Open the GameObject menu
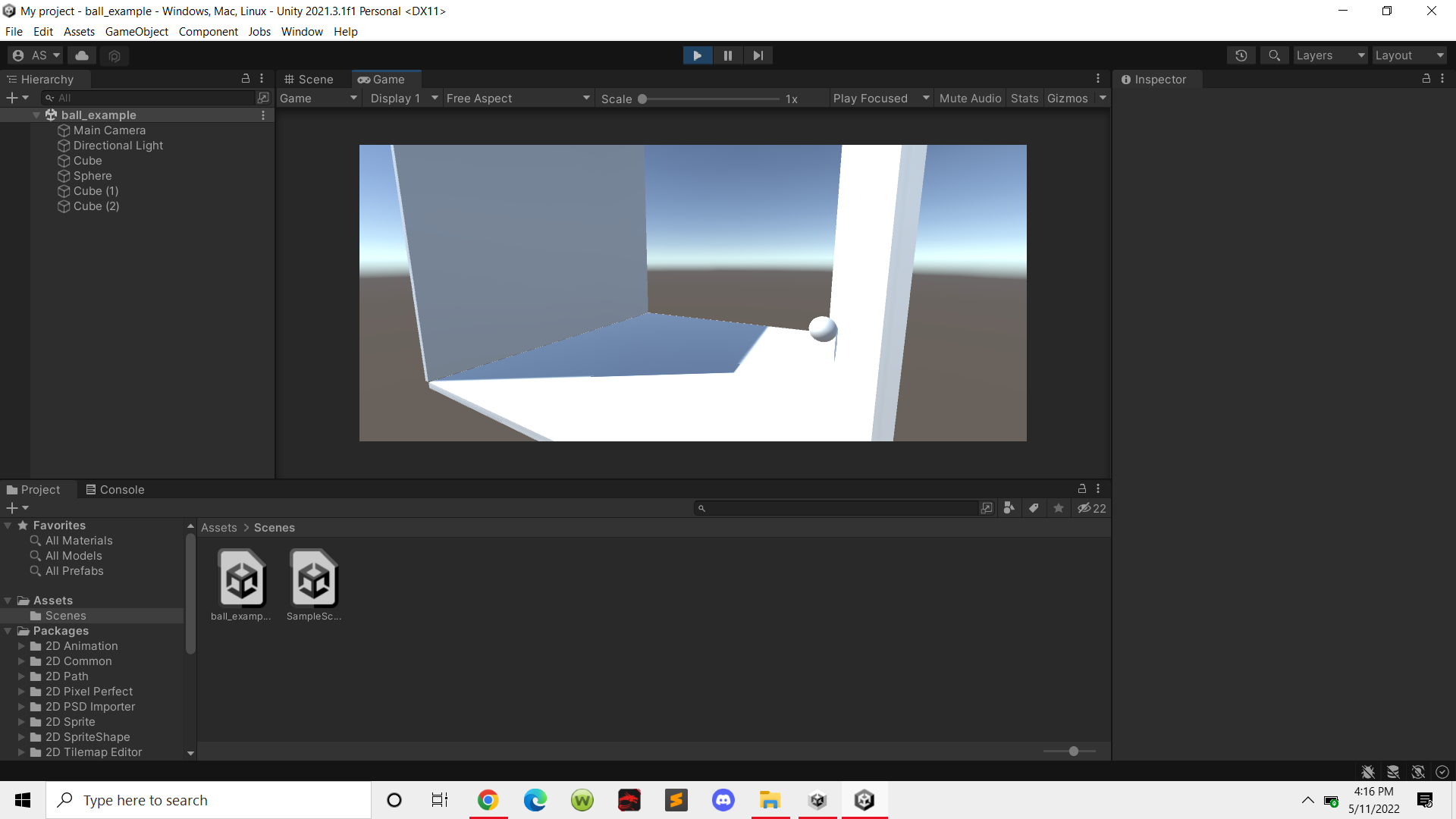The image size is (1456, 819). click(136, 32)
